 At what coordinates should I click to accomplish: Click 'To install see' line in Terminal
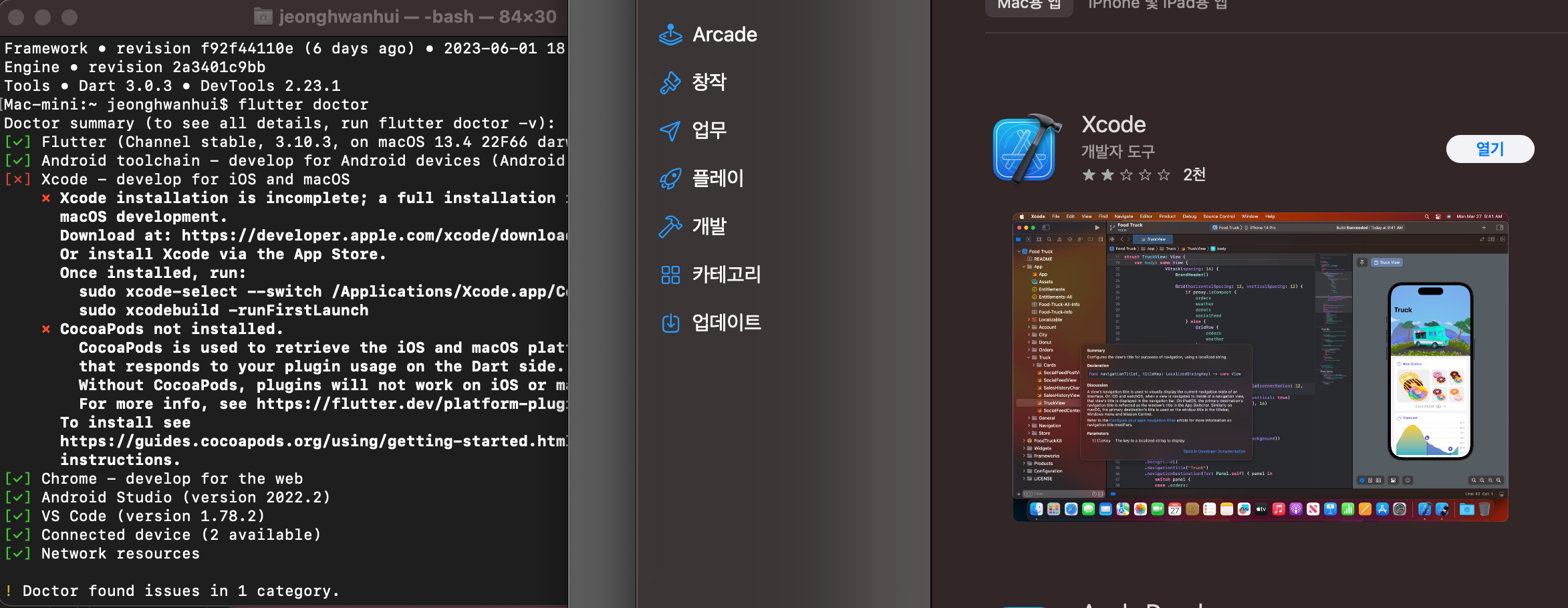click(x=125, y=423)
